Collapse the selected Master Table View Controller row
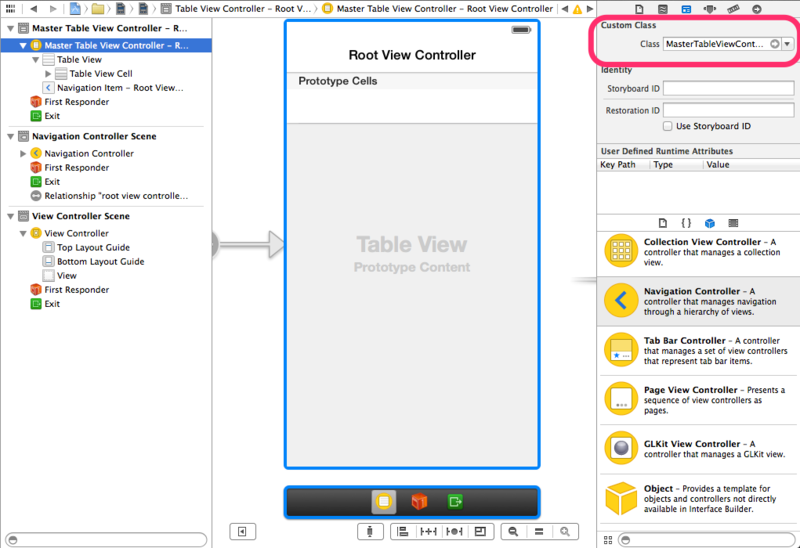The height and width of the screenshot is (548, 800). pos(23,45)
